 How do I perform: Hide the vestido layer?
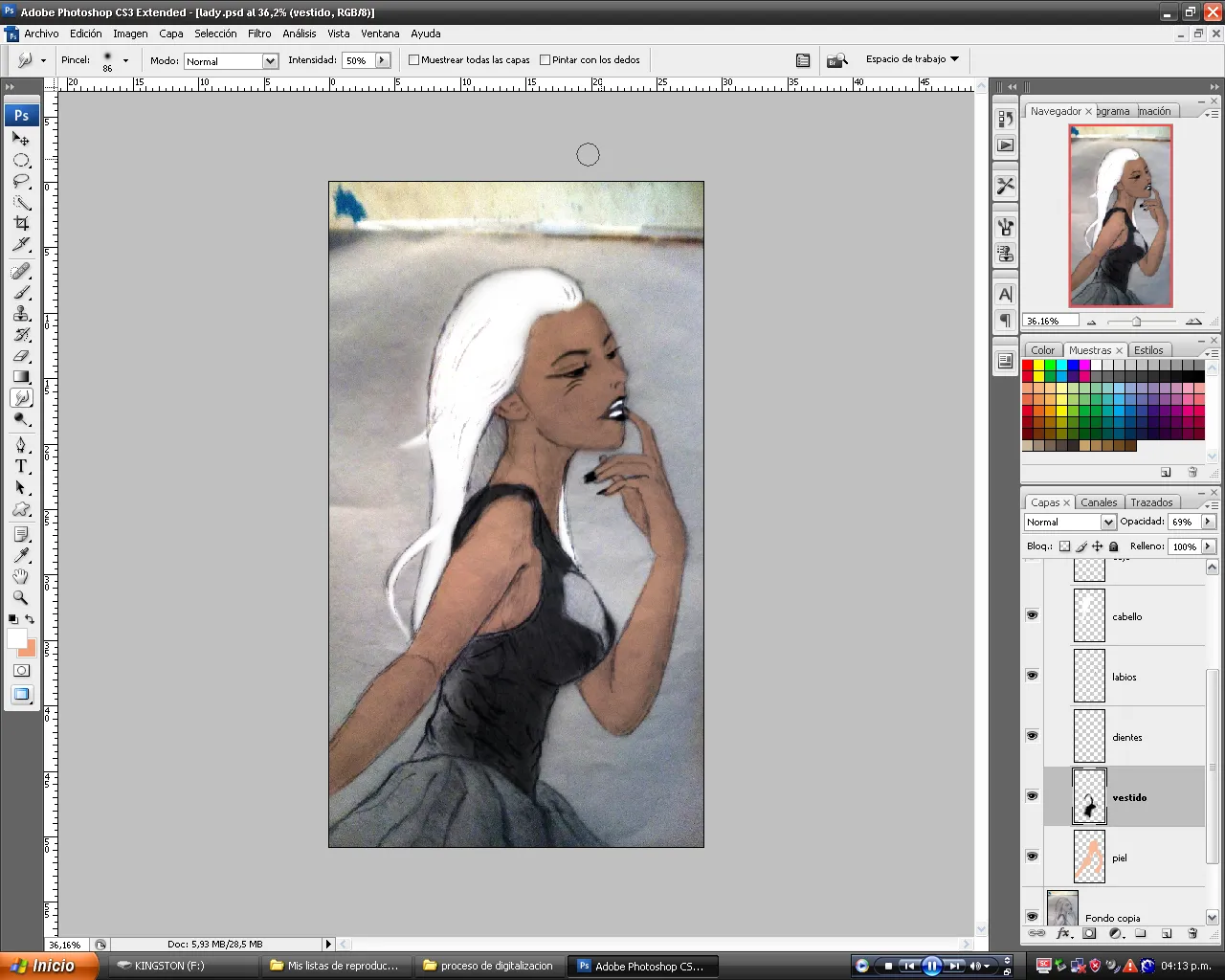[1032, 796]
